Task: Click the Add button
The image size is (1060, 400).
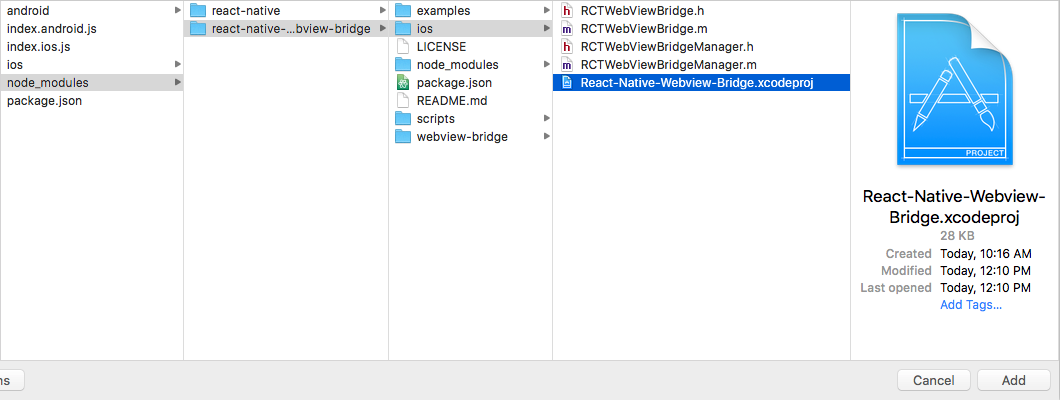Action: coord(1013,380)
